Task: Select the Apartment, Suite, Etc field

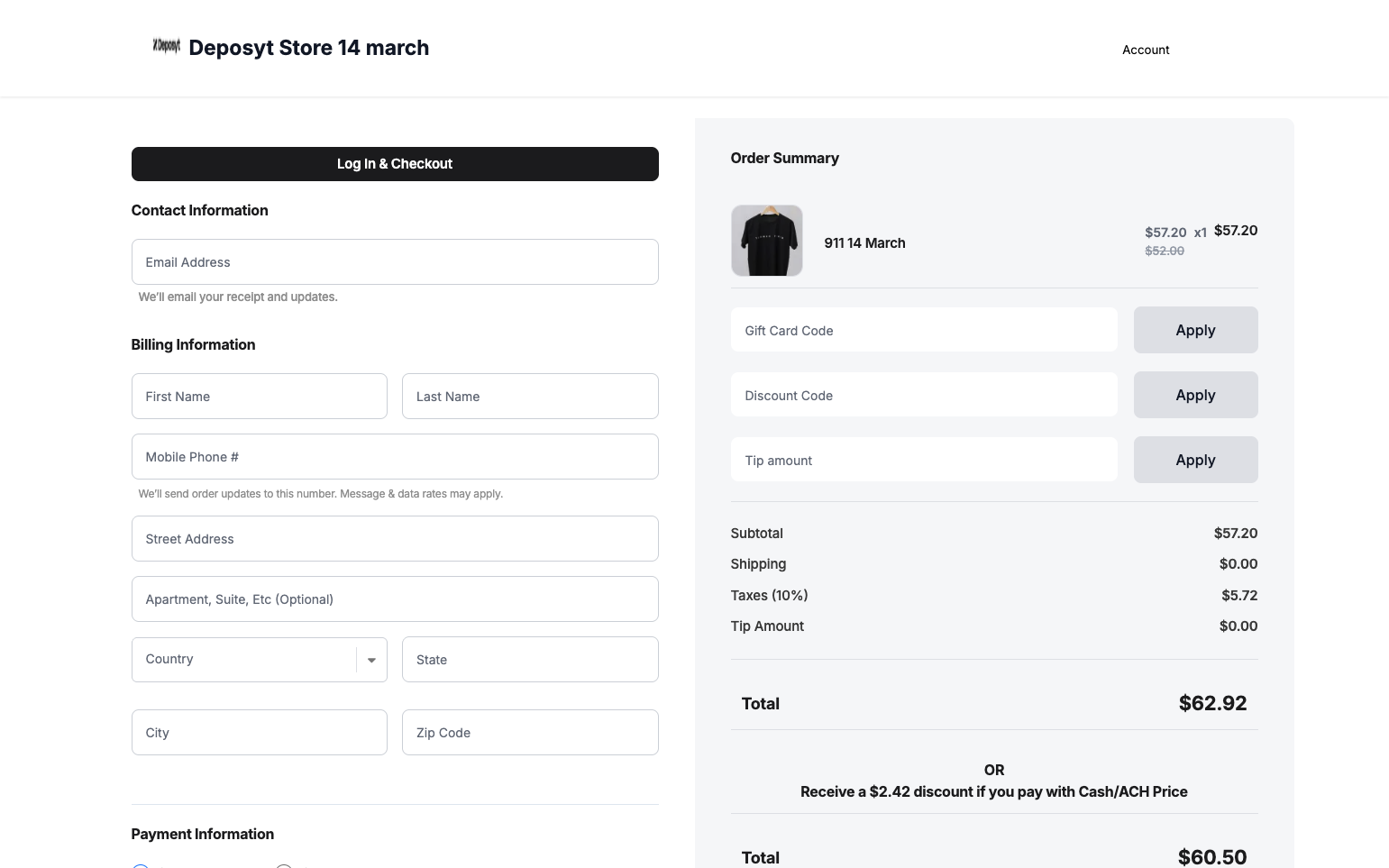Action: click(x=395, y=599)
